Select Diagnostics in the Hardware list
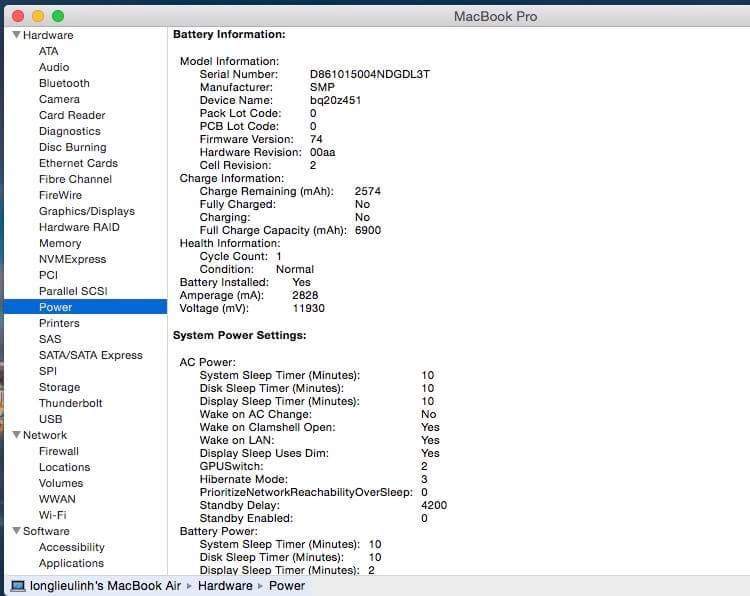 tap(70, 131)
